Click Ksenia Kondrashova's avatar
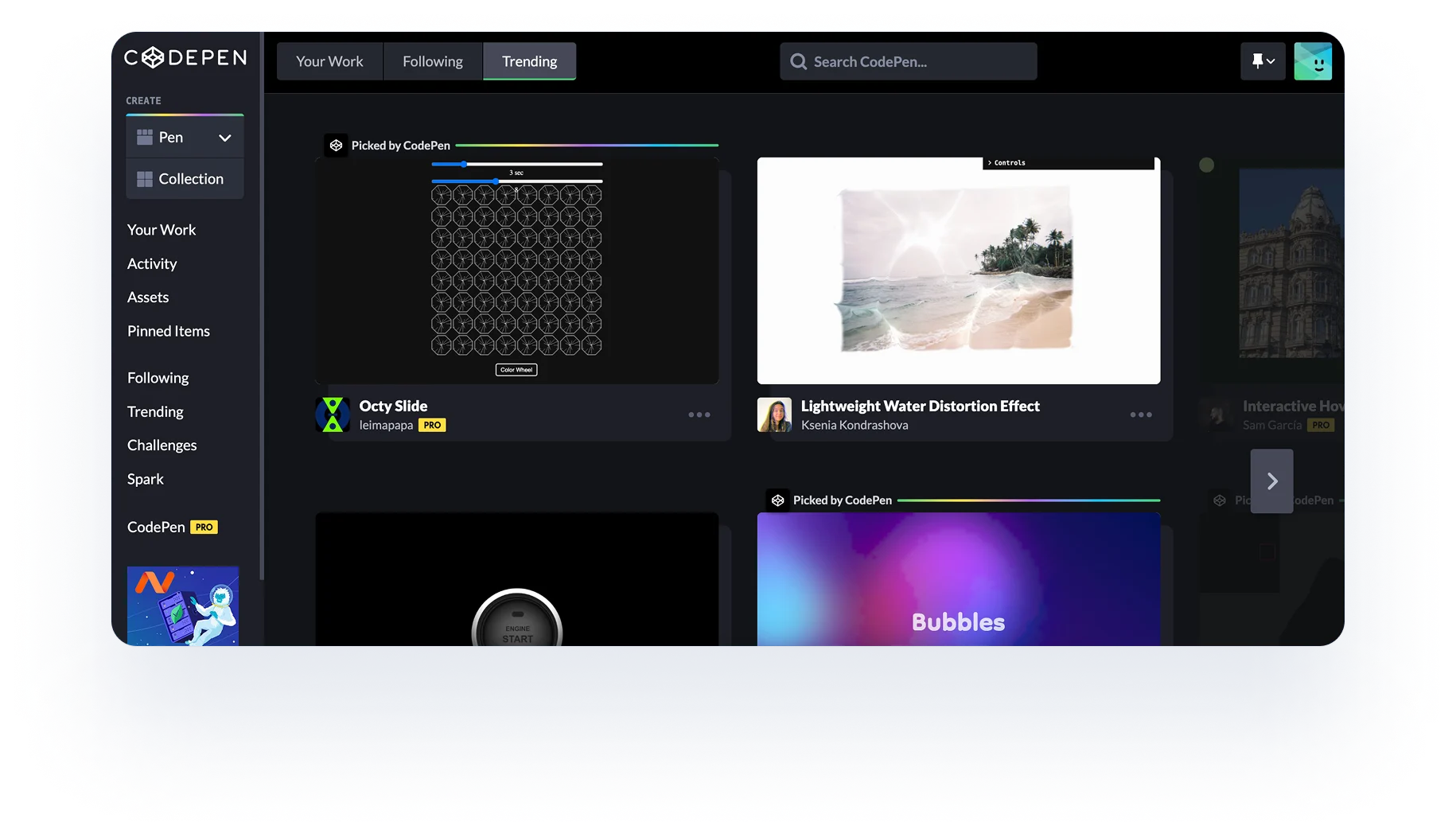This screenshot has height=837, width=1456. click(774, 415)
